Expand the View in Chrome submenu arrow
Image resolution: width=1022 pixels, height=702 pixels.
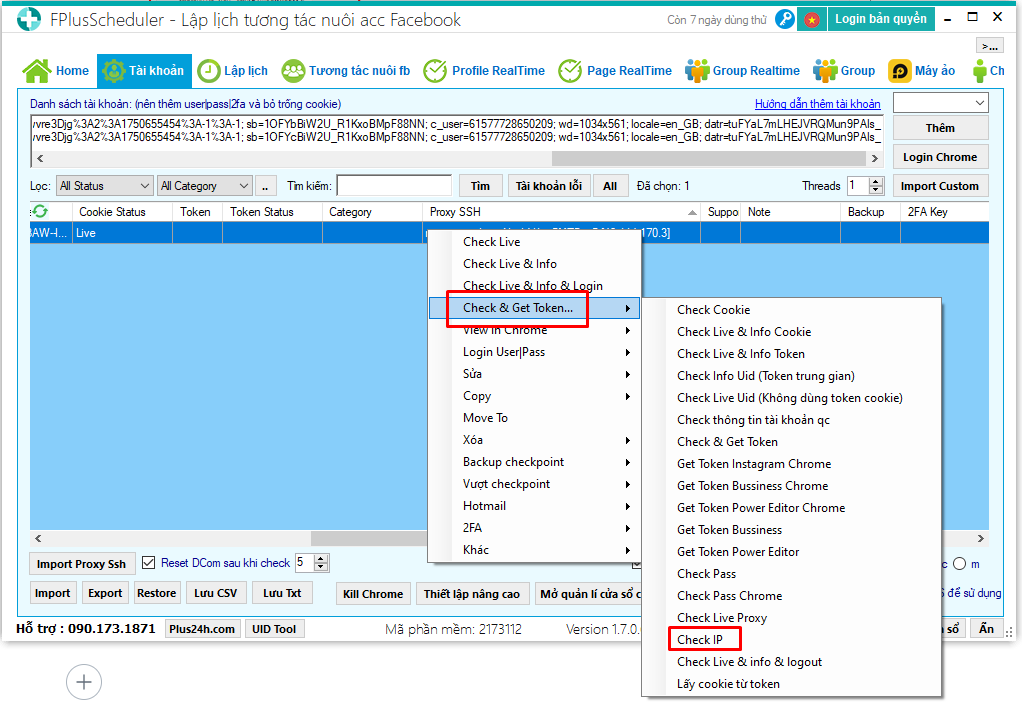pos(628,330)
